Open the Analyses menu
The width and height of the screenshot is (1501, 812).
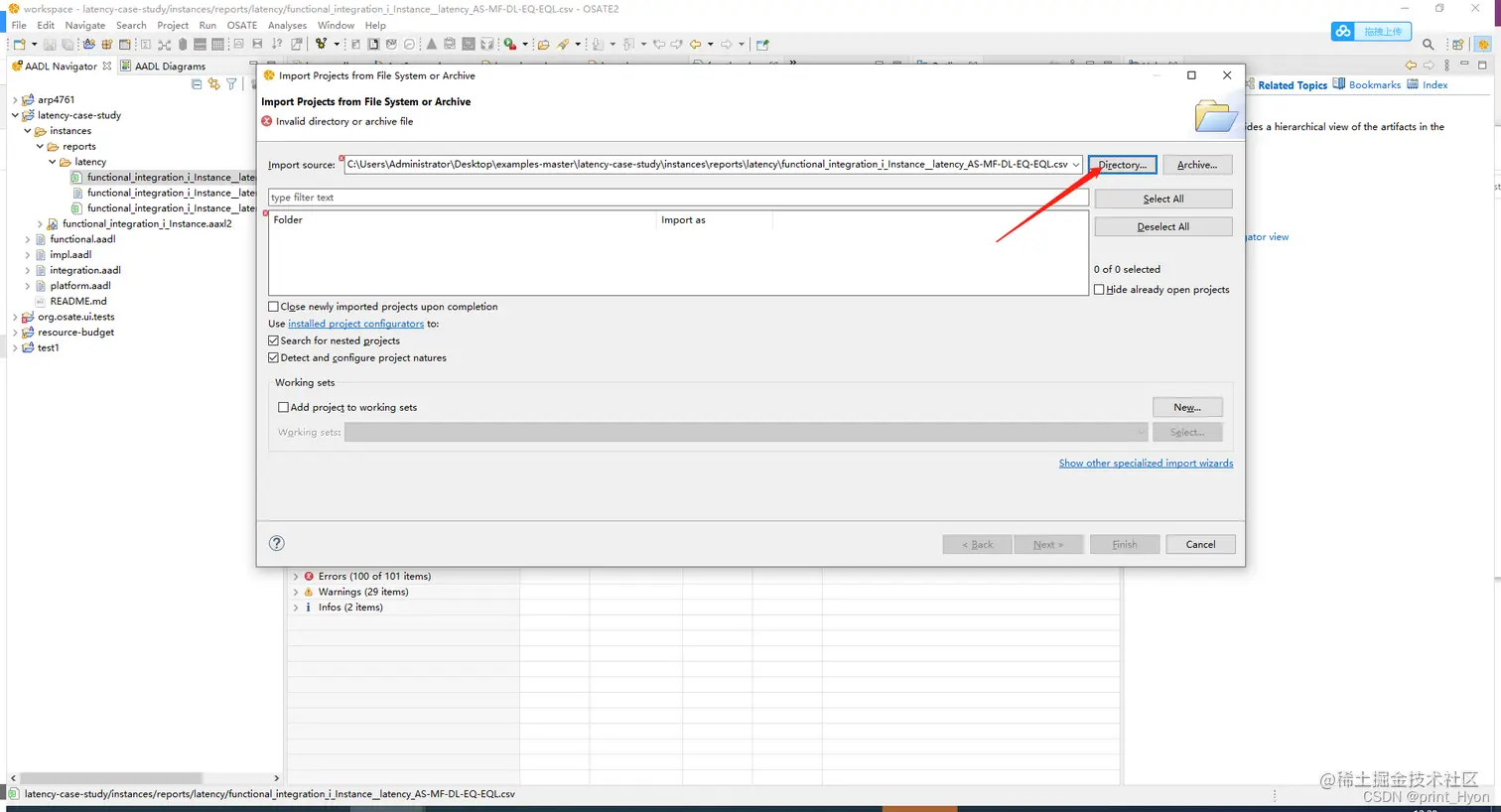pos(287,25)
